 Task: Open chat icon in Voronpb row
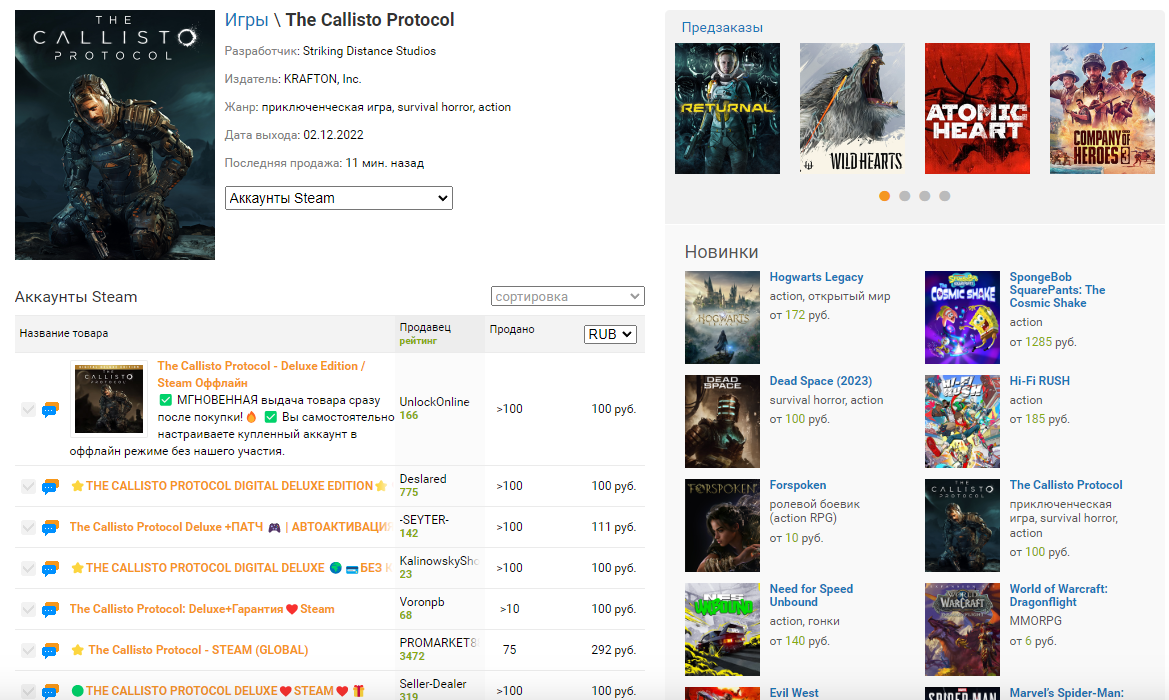[x=50, y=609]
